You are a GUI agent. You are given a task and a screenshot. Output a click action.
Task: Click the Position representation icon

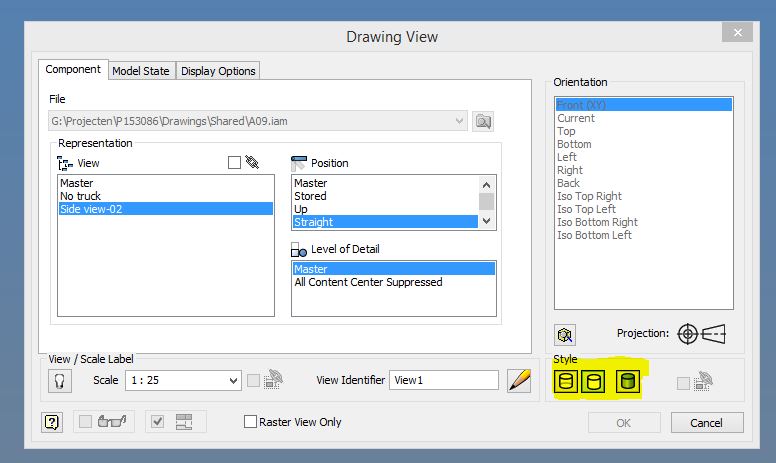[298, 163]
